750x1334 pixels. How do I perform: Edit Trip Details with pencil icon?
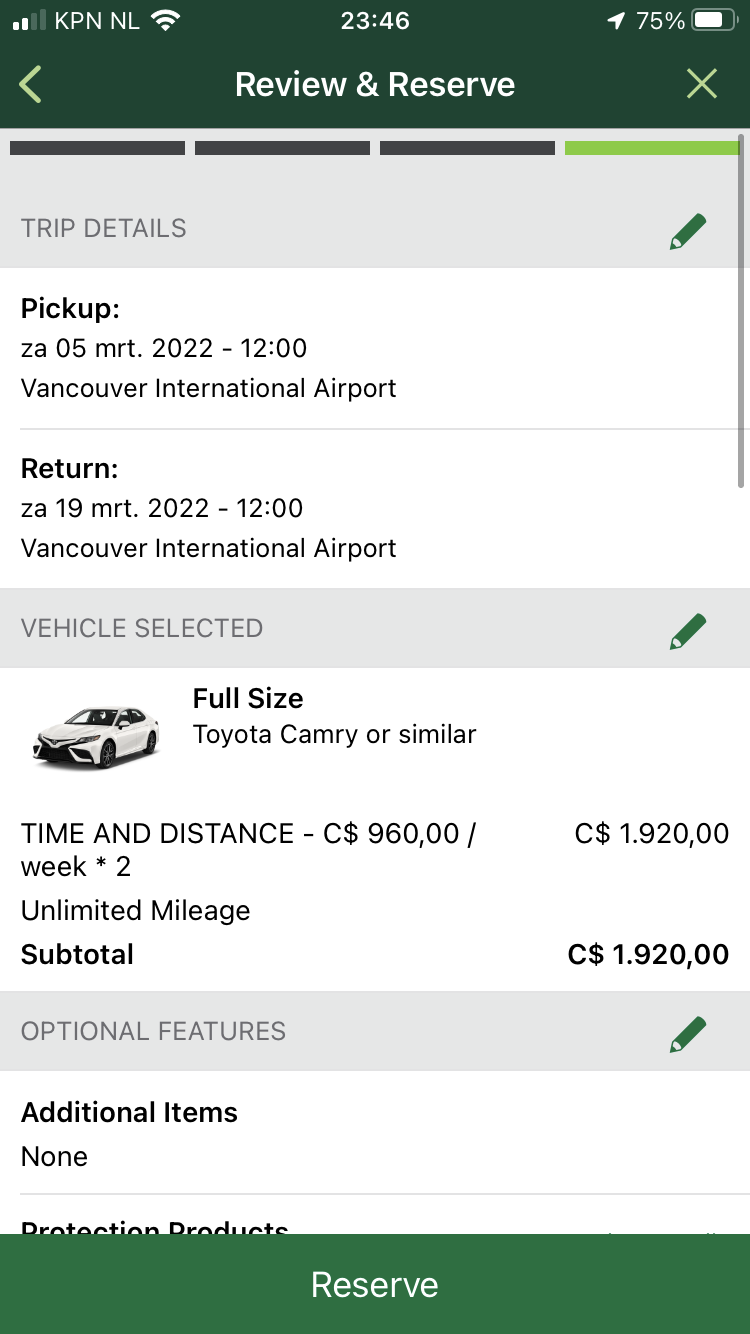[688, 230]
